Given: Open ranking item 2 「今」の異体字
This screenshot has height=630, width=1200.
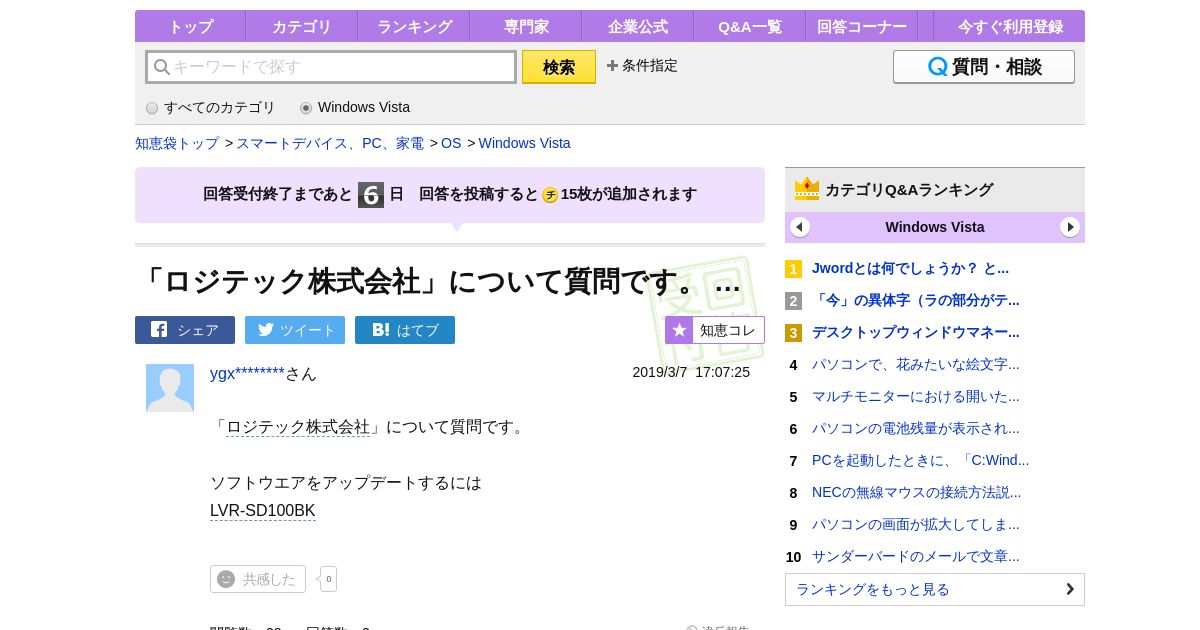Looking at the screenshot, I should coord(916,300).
